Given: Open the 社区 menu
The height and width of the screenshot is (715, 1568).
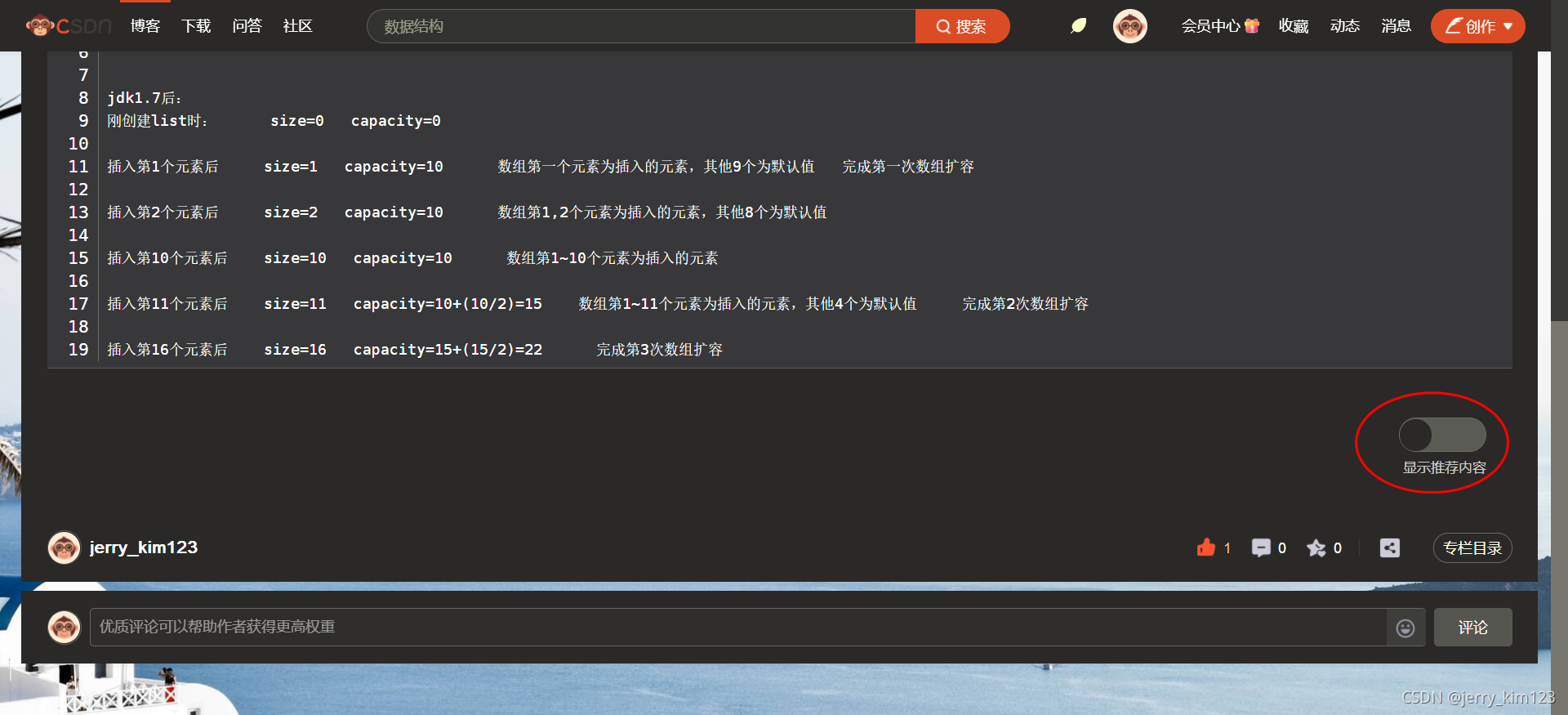Looking at the screenshot, I should pyautogui.click(x=298, y=26).
